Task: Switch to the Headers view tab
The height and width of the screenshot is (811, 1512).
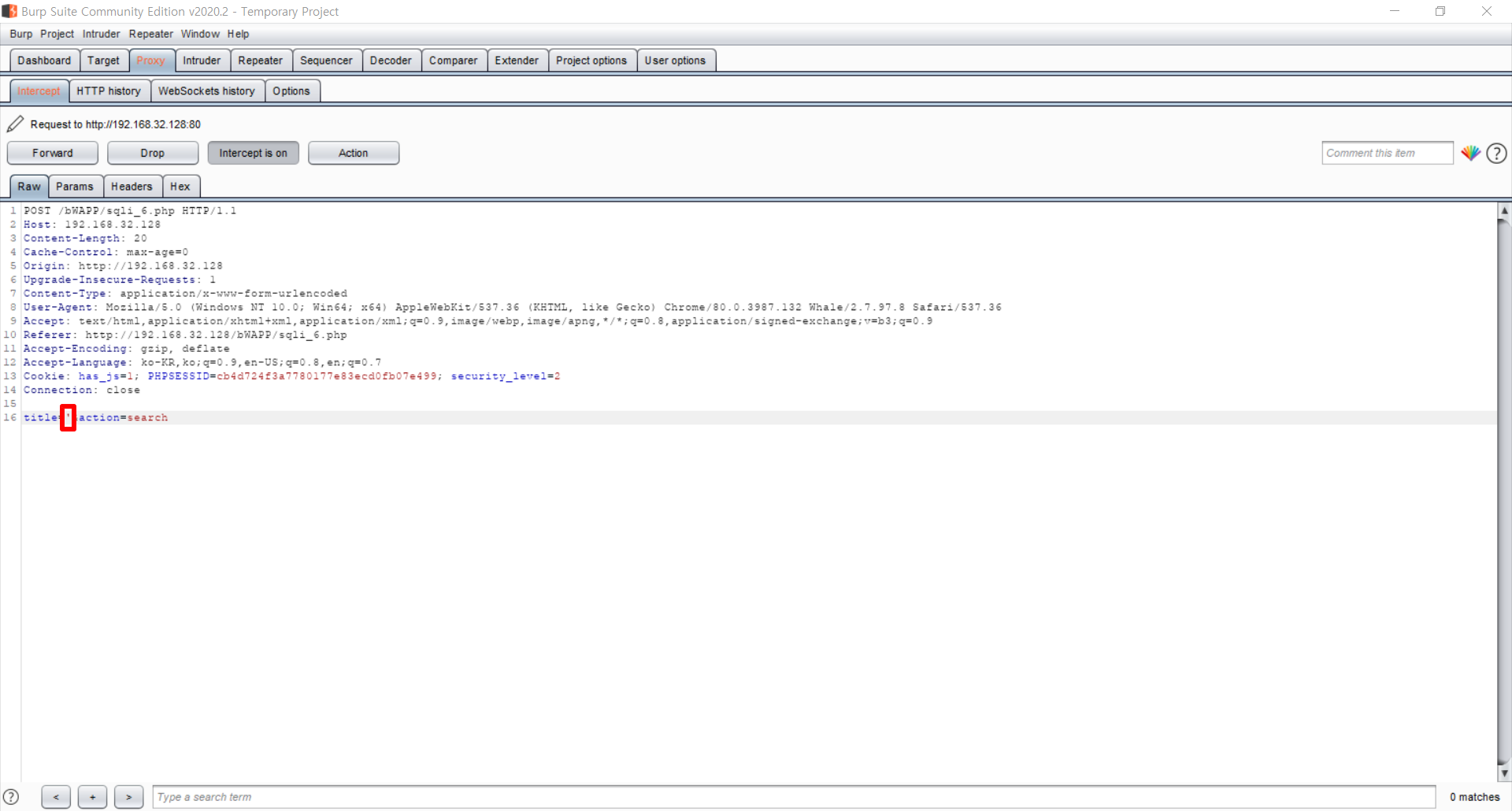Action: coord(132,187)
